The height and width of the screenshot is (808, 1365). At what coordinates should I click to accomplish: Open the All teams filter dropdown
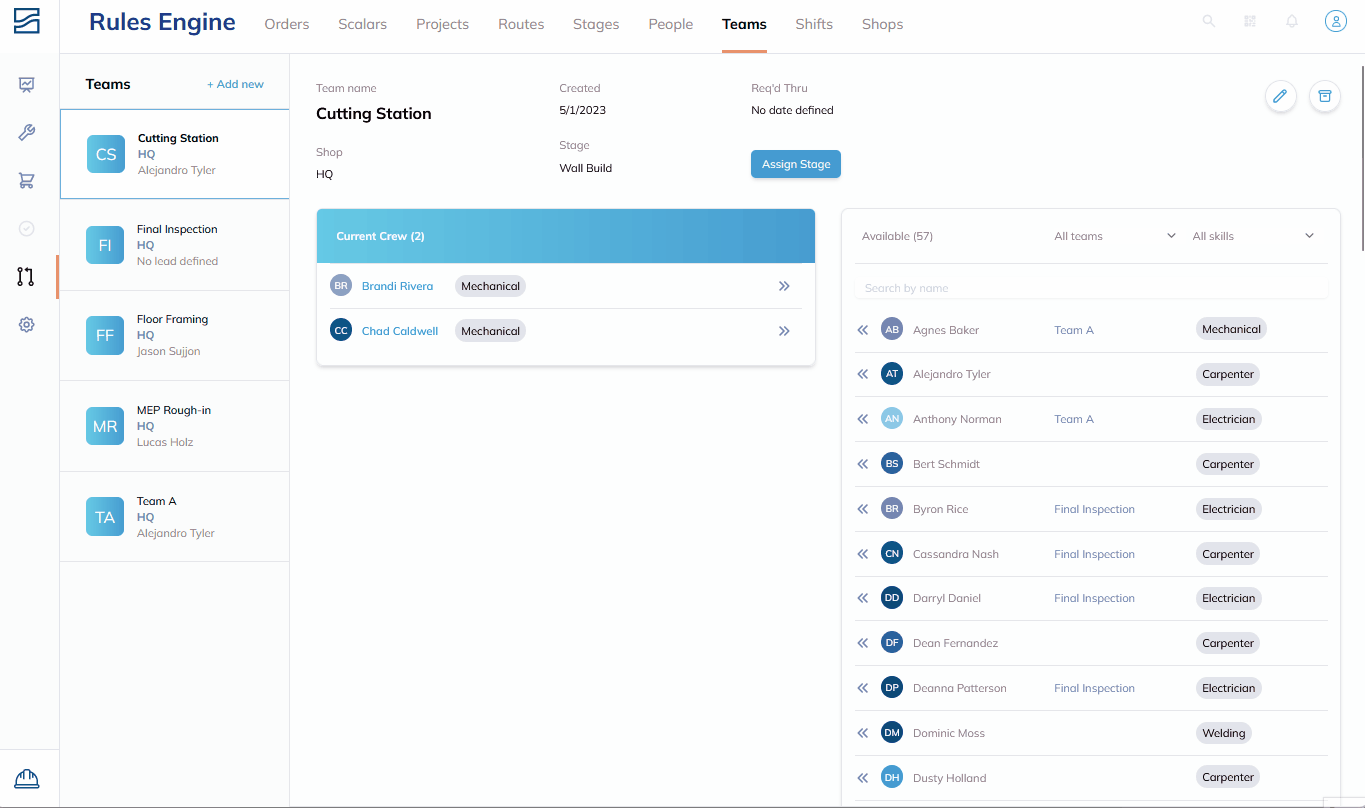pos(1115,236)
